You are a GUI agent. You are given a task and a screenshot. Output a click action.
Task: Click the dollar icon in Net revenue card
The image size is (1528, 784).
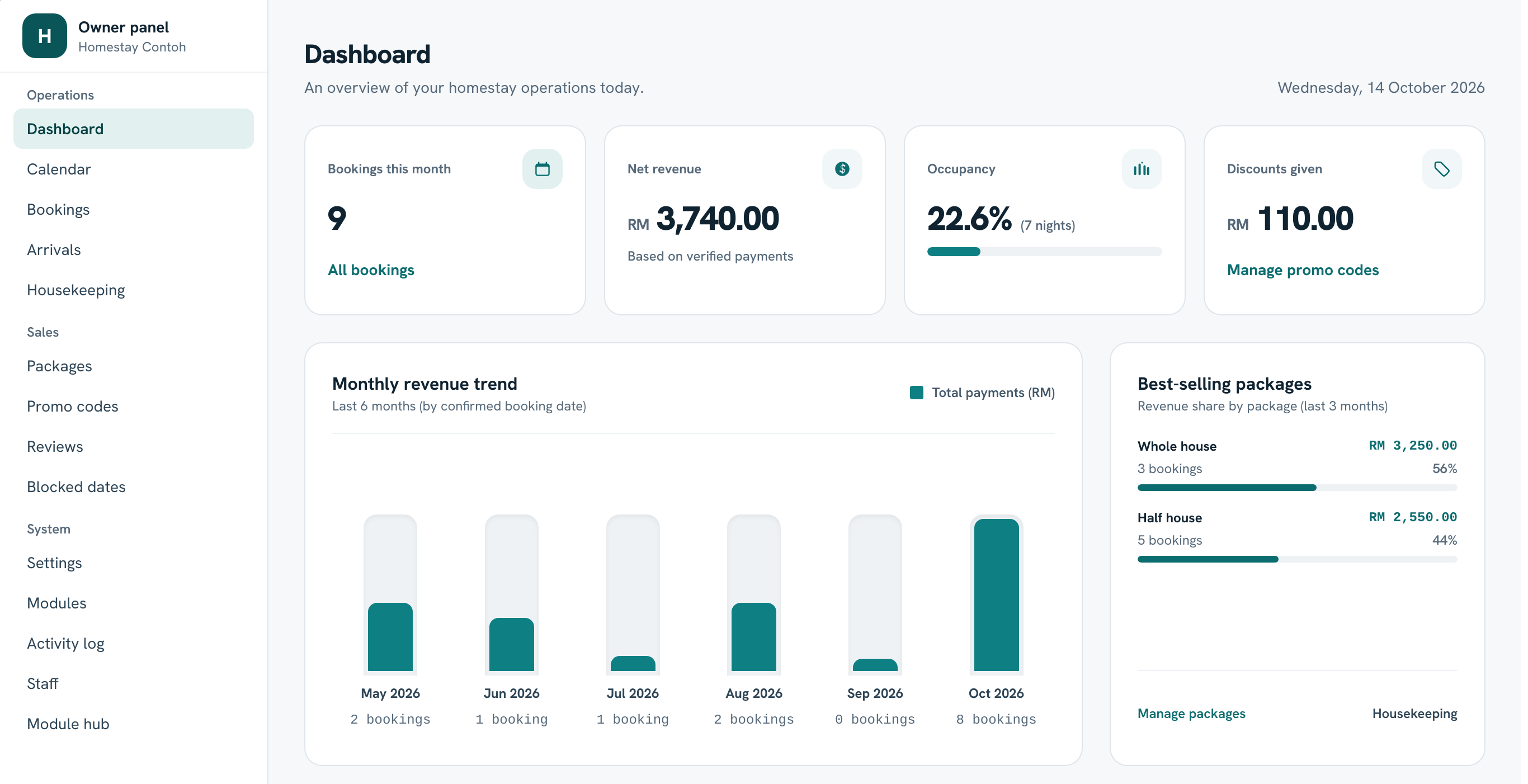click(x=842, y=169)
